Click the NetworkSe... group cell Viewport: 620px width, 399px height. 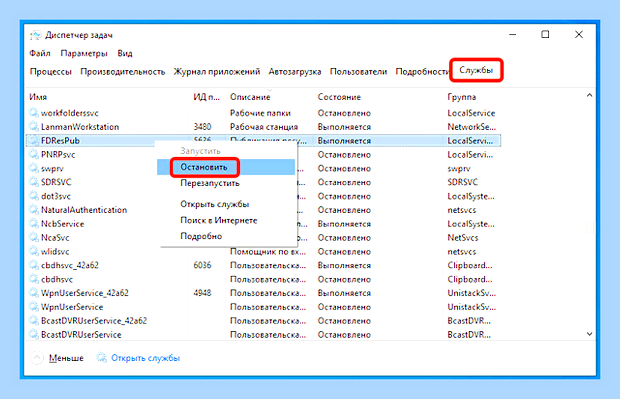click(x=471, y=127)
